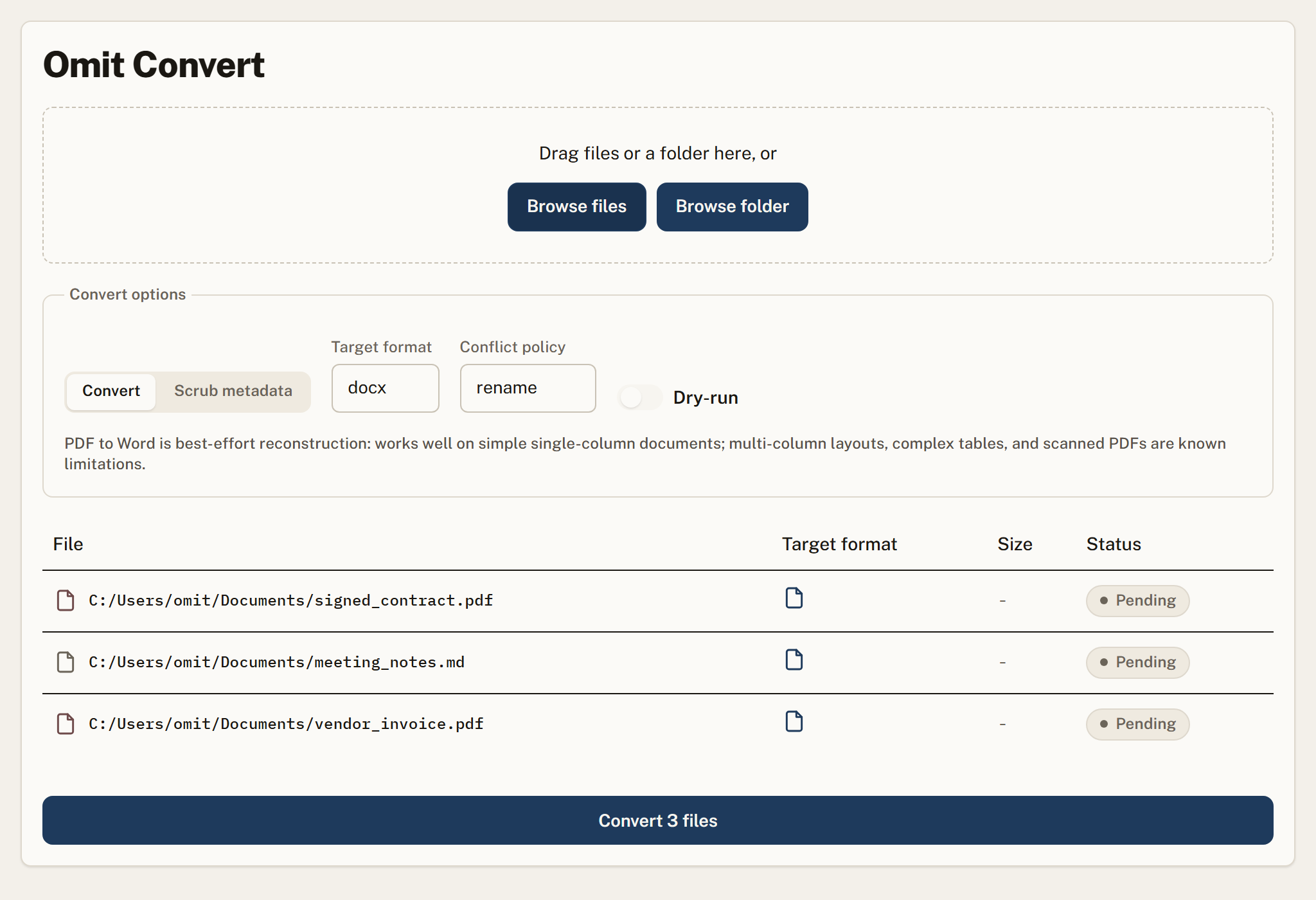Click Pending status badge for meeting_notes.md
The image size is (1316, 900).
pyautogui.click(x=1138, y=663)
